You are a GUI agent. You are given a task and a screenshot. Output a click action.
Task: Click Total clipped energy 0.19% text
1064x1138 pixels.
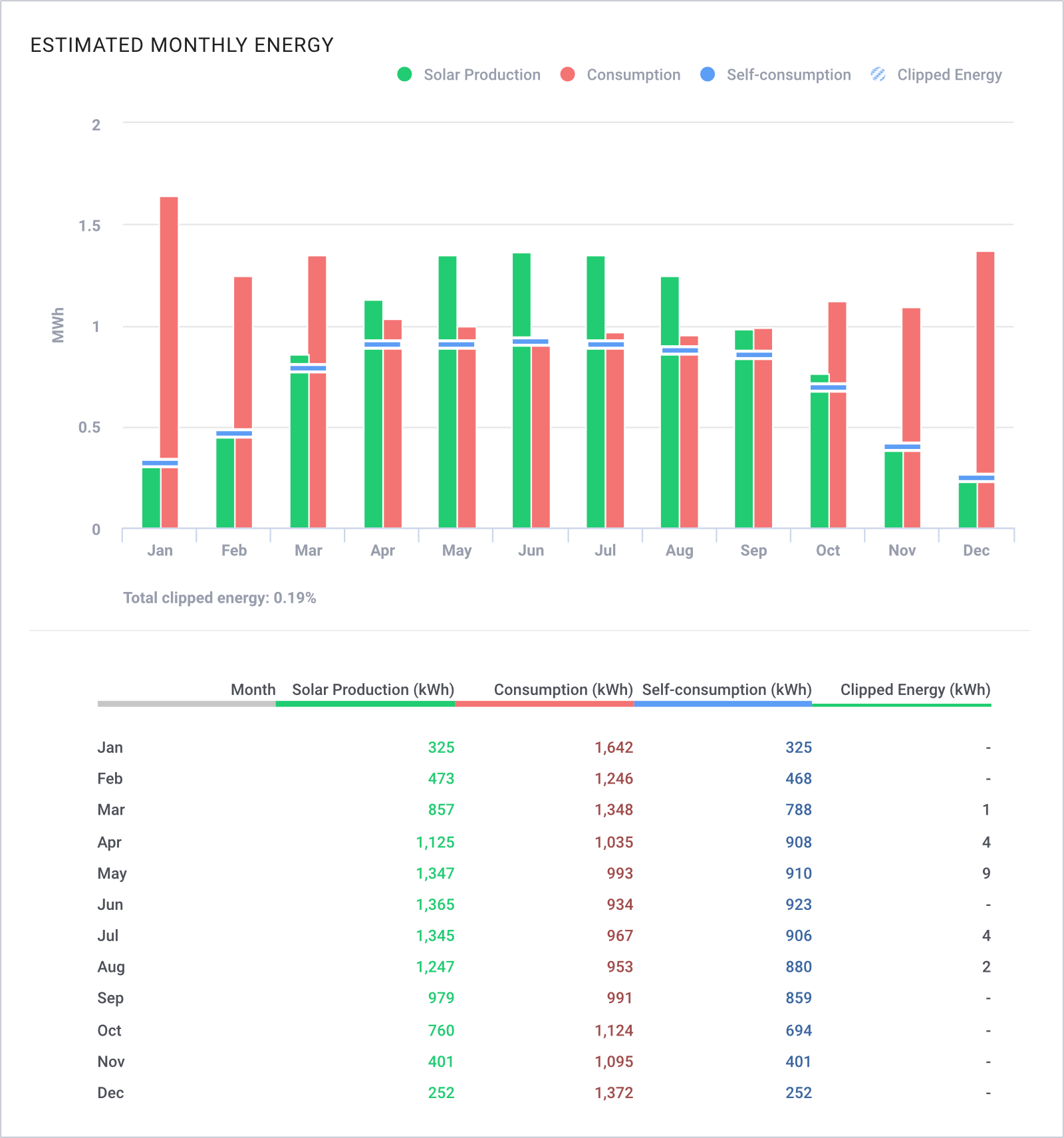click(x=219, y=598)
